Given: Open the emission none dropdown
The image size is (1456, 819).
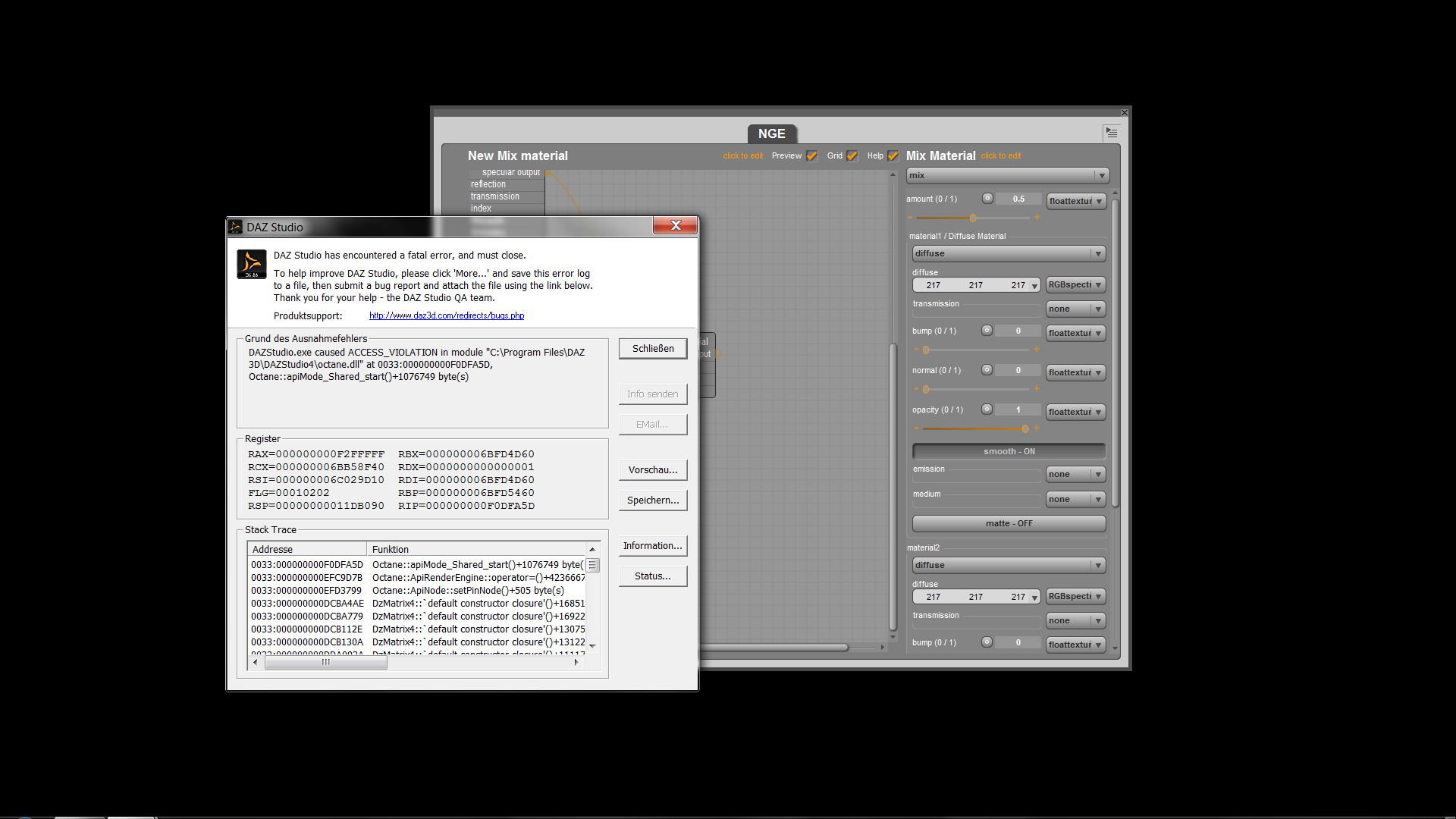Looking at the screenshot, I should coord(1075,475).
